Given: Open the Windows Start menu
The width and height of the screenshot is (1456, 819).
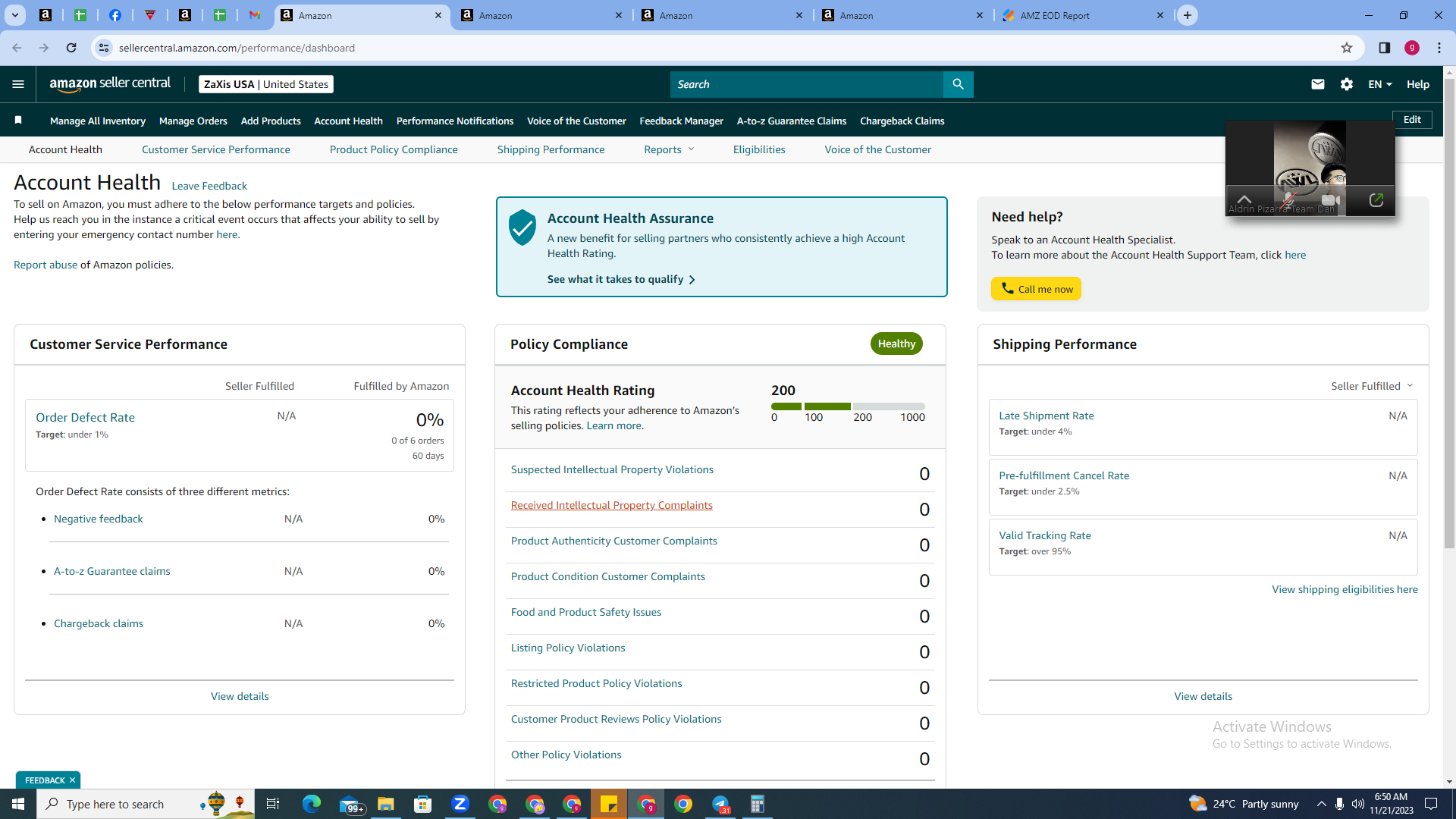Looking at the screenshot, I should tap(18, 804).
